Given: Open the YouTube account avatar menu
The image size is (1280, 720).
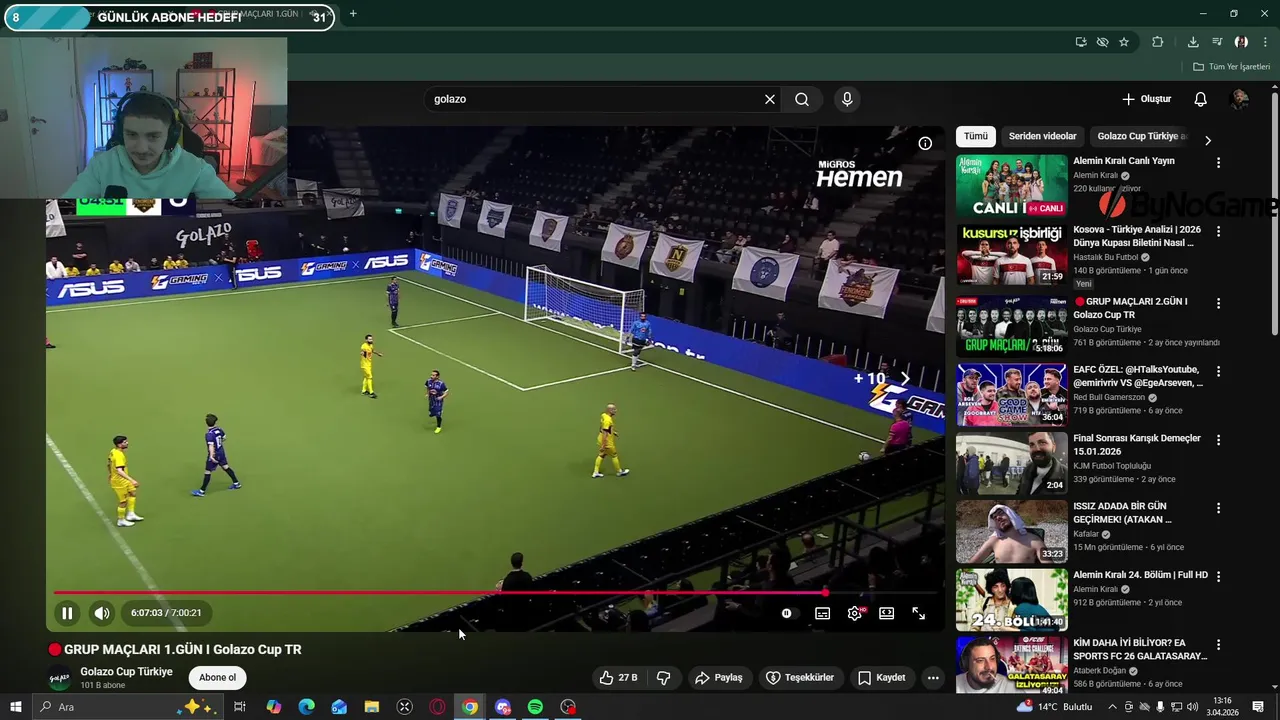Looking at the screenshot, I should 1240,99.
